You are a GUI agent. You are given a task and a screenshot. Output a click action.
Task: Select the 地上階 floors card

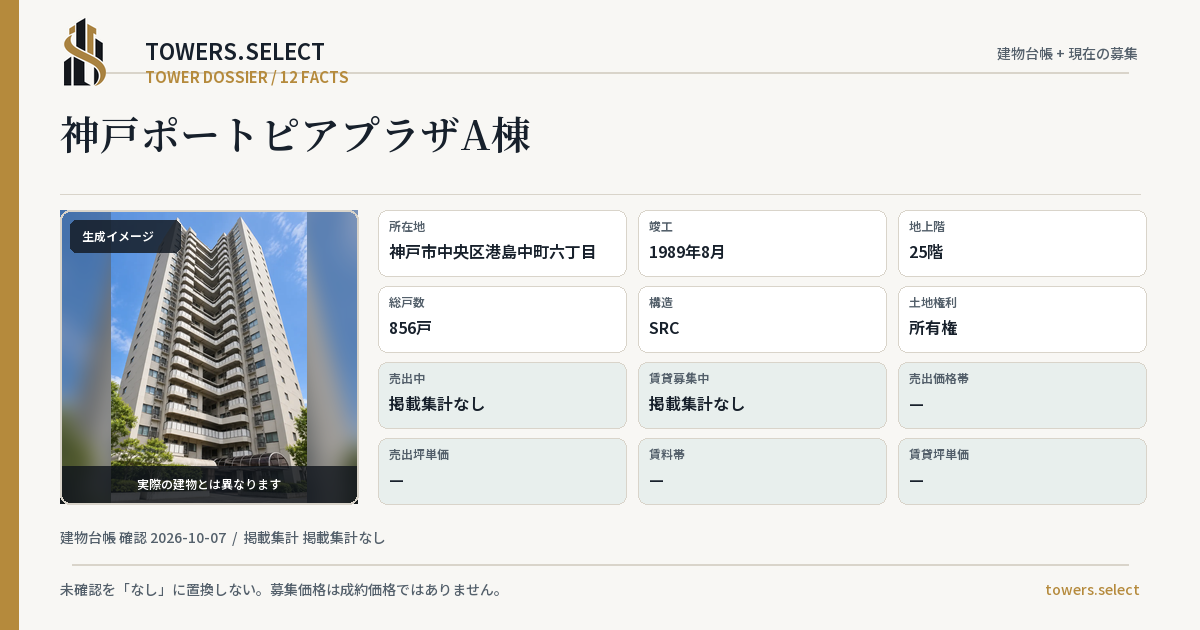pyautogui.click(x=1022, y=243)
